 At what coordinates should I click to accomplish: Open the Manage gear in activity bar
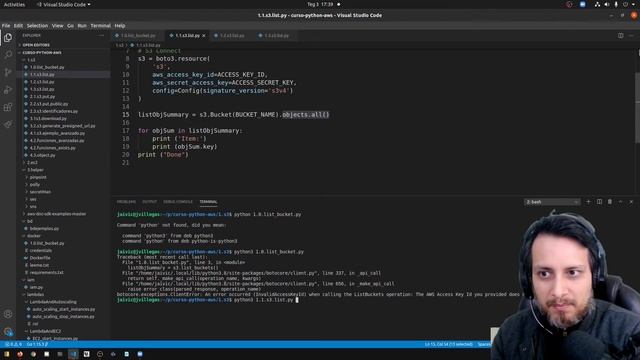(x=8, y=331)
